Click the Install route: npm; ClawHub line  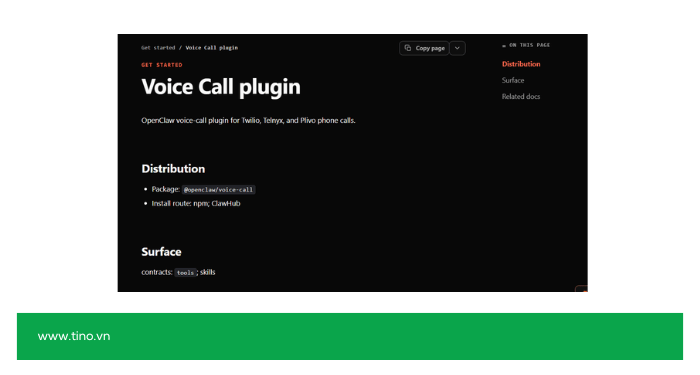196,204
